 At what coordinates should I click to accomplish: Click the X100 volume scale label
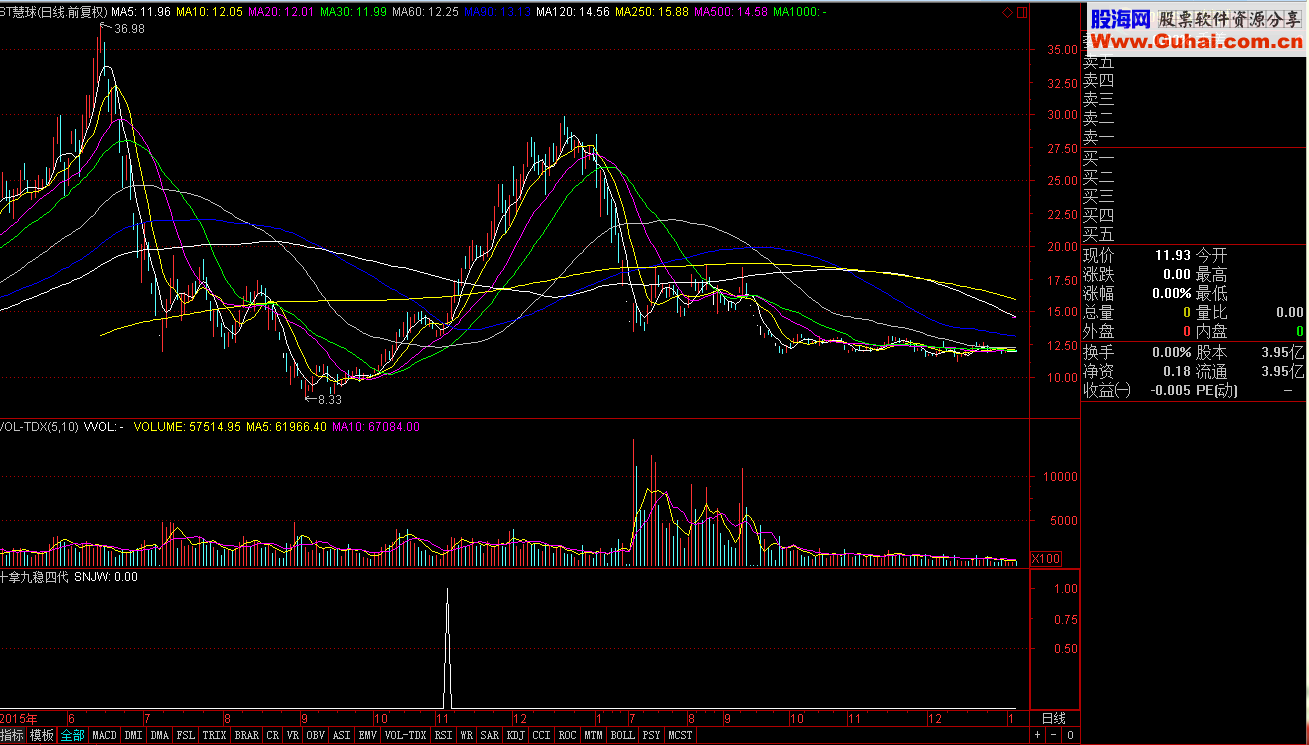click(x=1045, y=558)
